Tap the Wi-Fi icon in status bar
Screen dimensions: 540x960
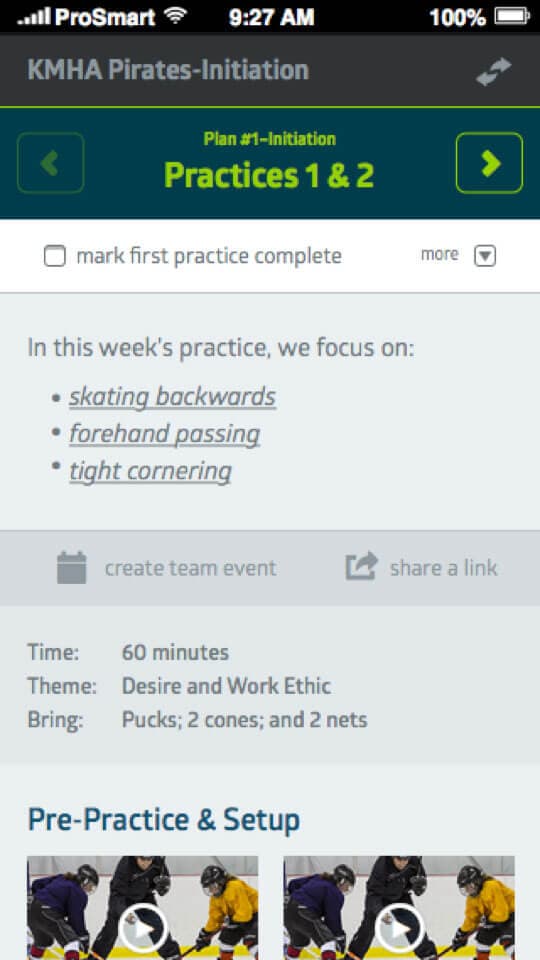point(176,17)
